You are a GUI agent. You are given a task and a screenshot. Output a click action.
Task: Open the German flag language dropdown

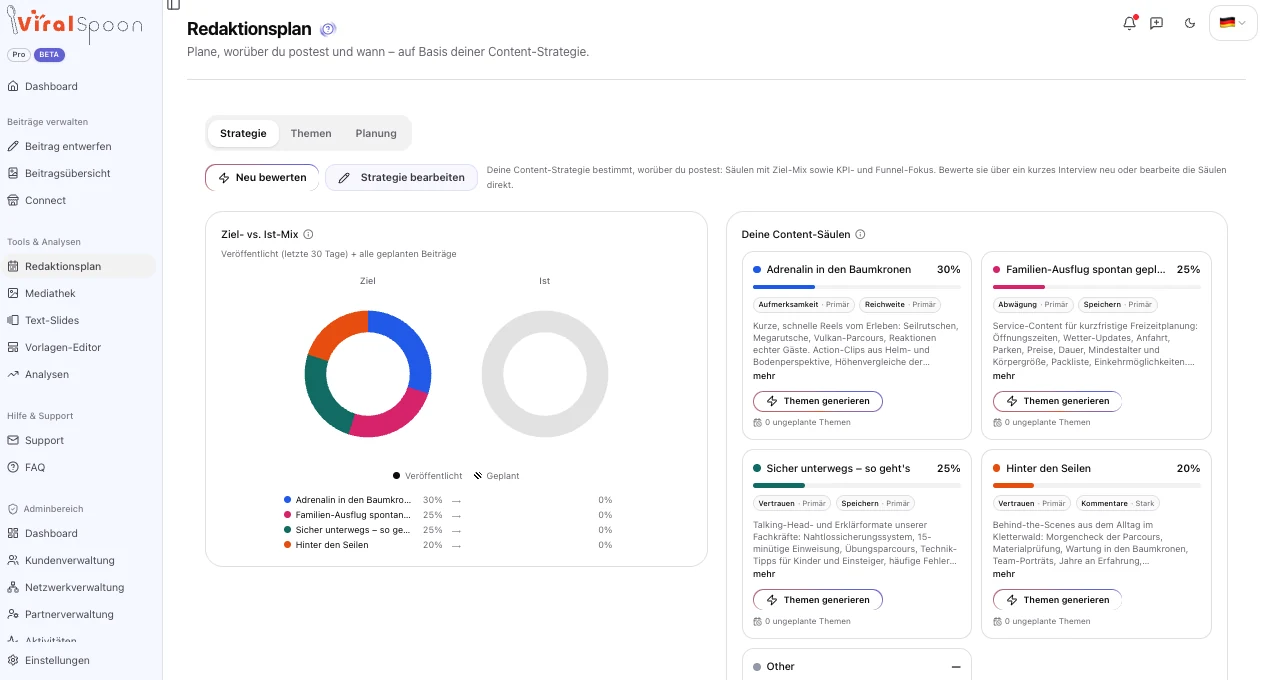click(x=1233, y=23)
